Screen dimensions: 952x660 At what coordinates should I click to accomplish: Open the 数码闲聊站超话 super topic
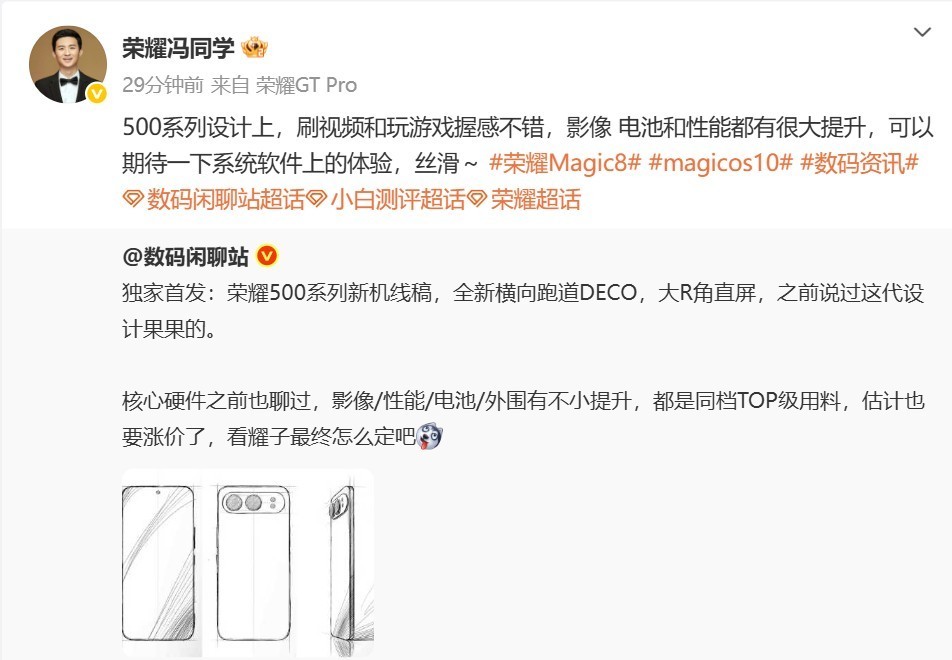pyautogui.click(x=225, y=199)
